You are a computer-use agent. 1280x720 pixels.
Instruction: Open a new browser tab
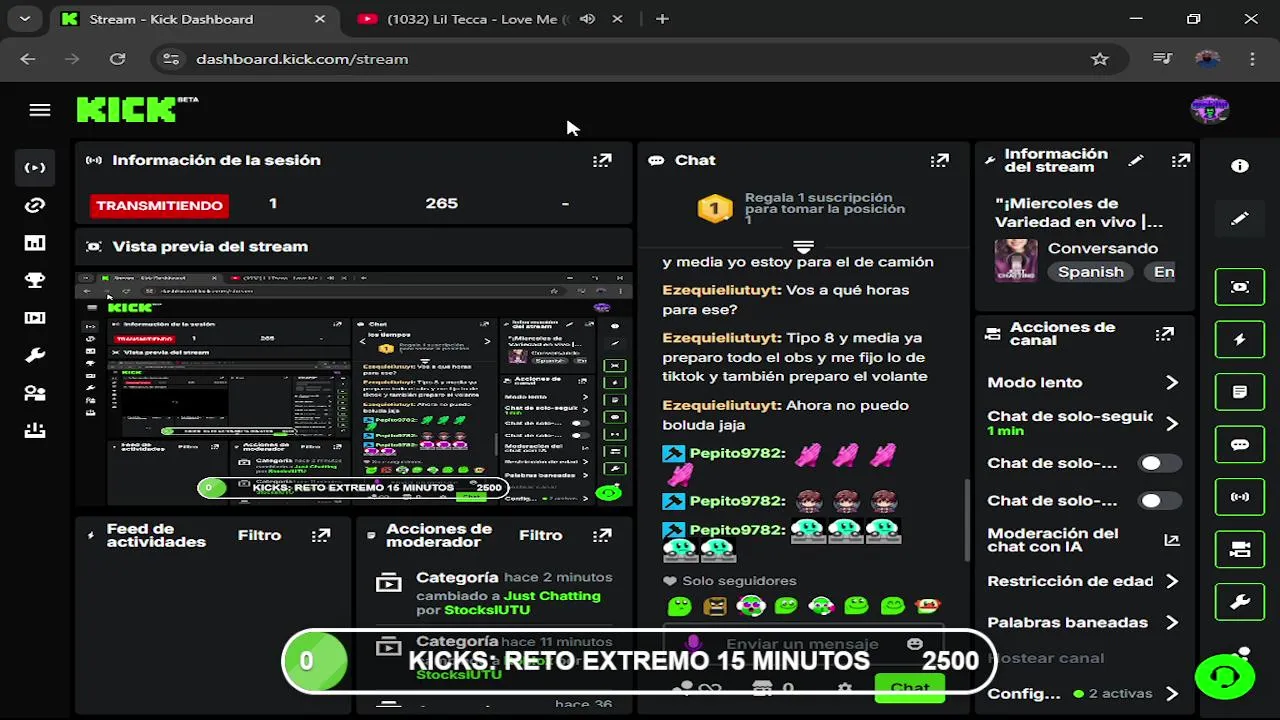tap(662, 19)
